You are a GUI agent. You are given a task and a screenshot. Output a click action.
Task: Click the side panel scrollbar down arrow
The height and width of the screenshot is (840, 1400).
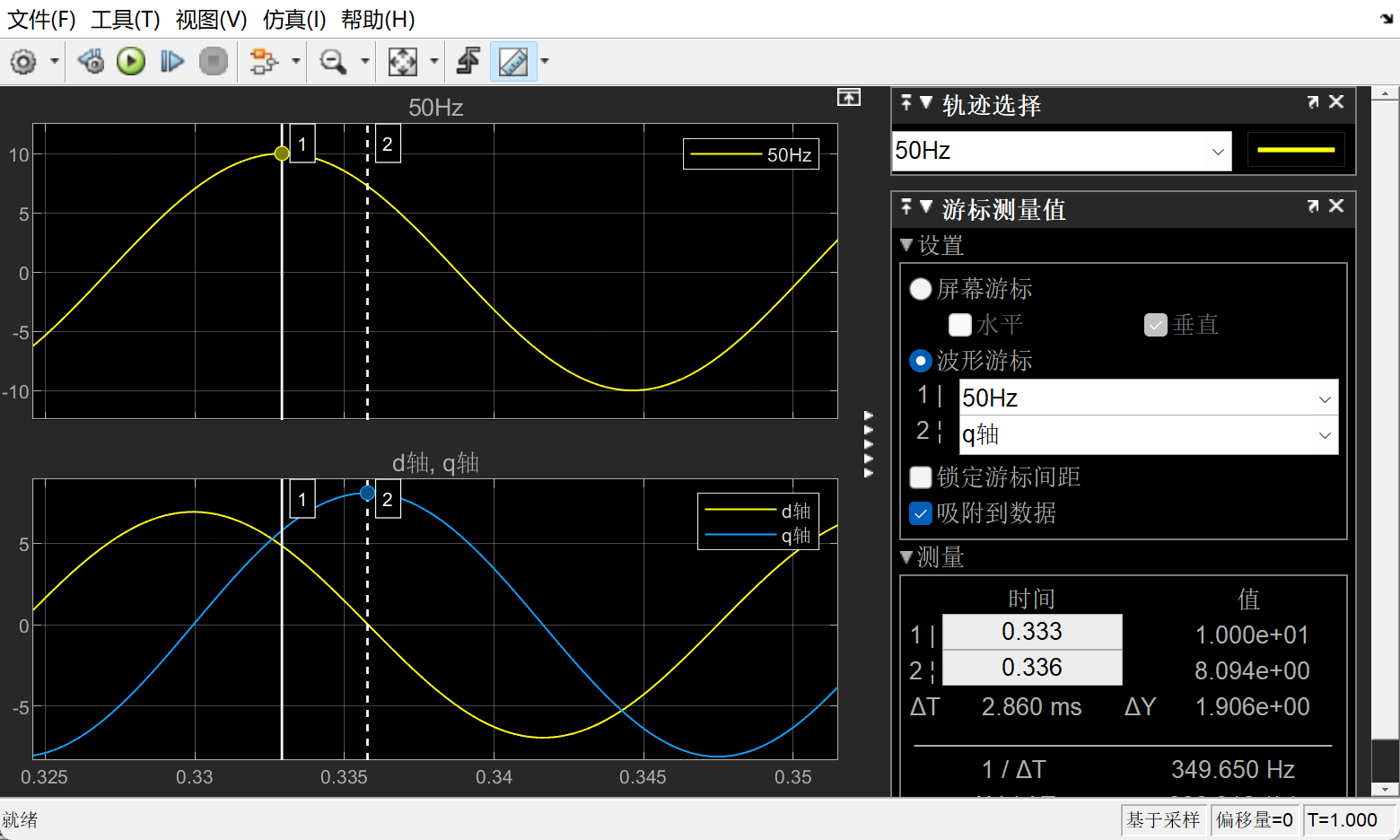pyautogui.click(x=1386, y=790)
